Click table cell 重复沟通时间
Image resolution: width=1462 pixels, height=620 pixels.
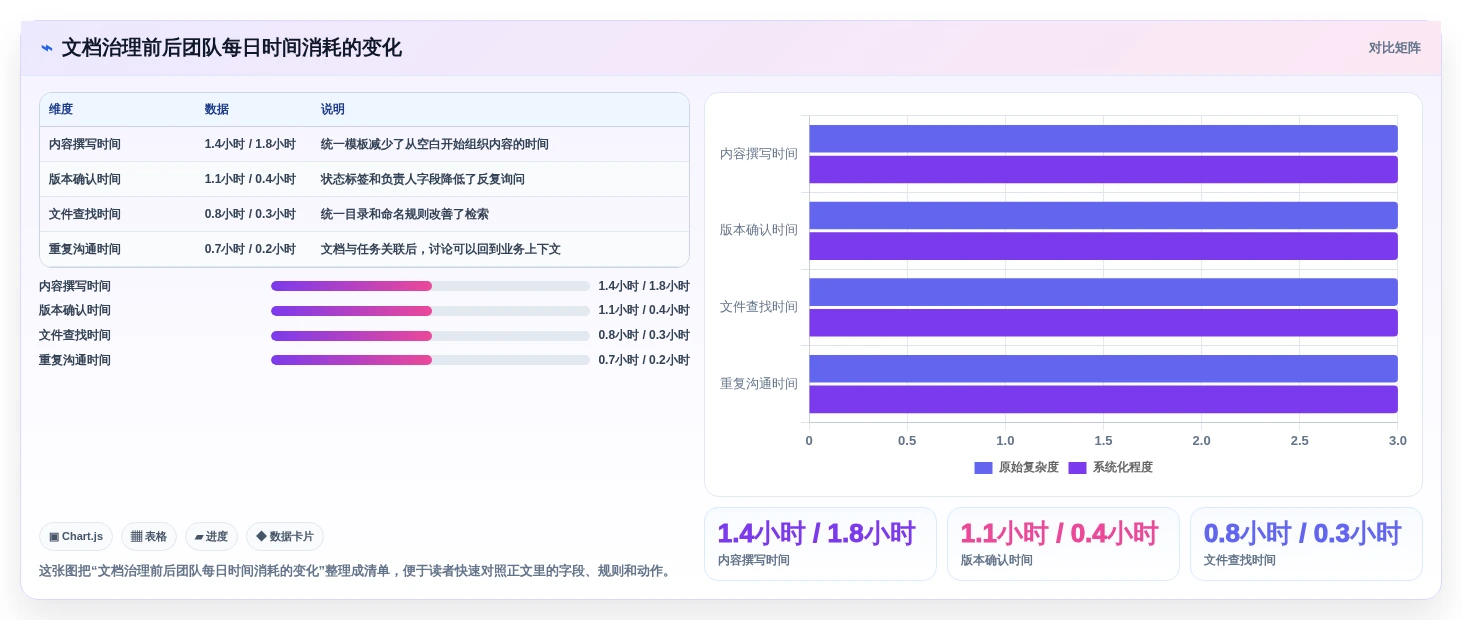pos(85,250)
